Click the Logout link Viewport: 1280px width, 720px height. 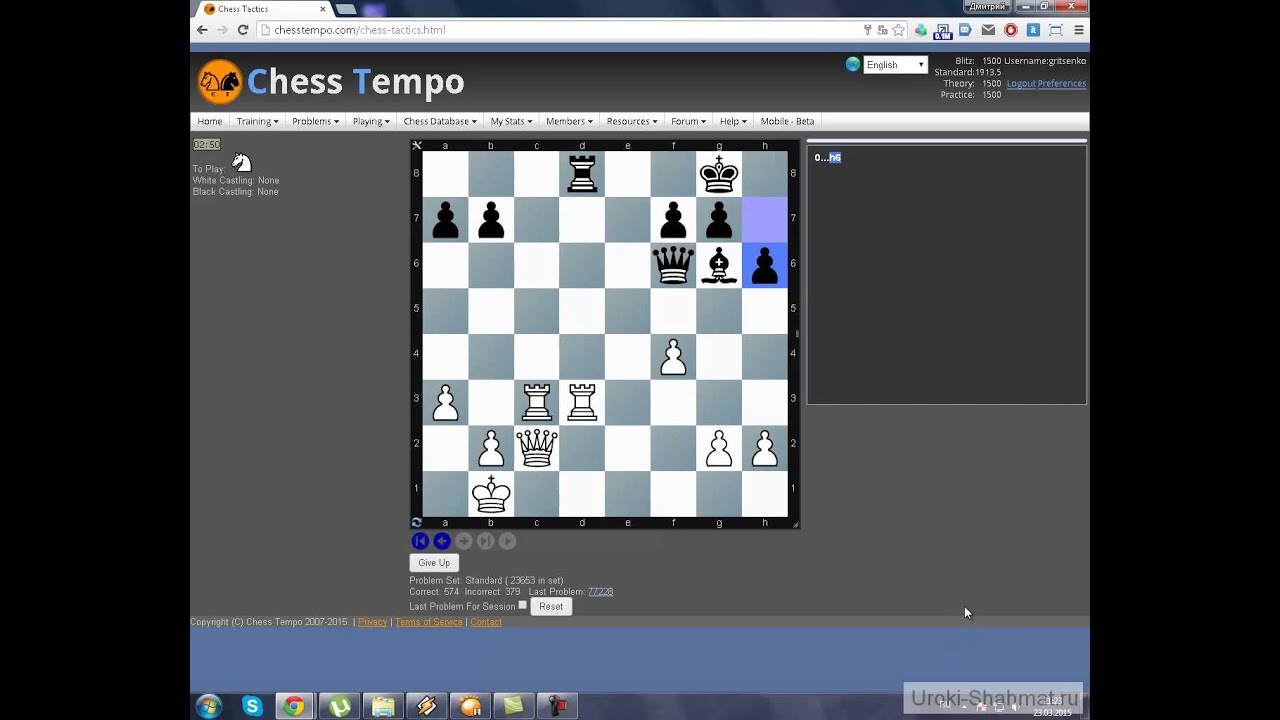pos(1021,84)
